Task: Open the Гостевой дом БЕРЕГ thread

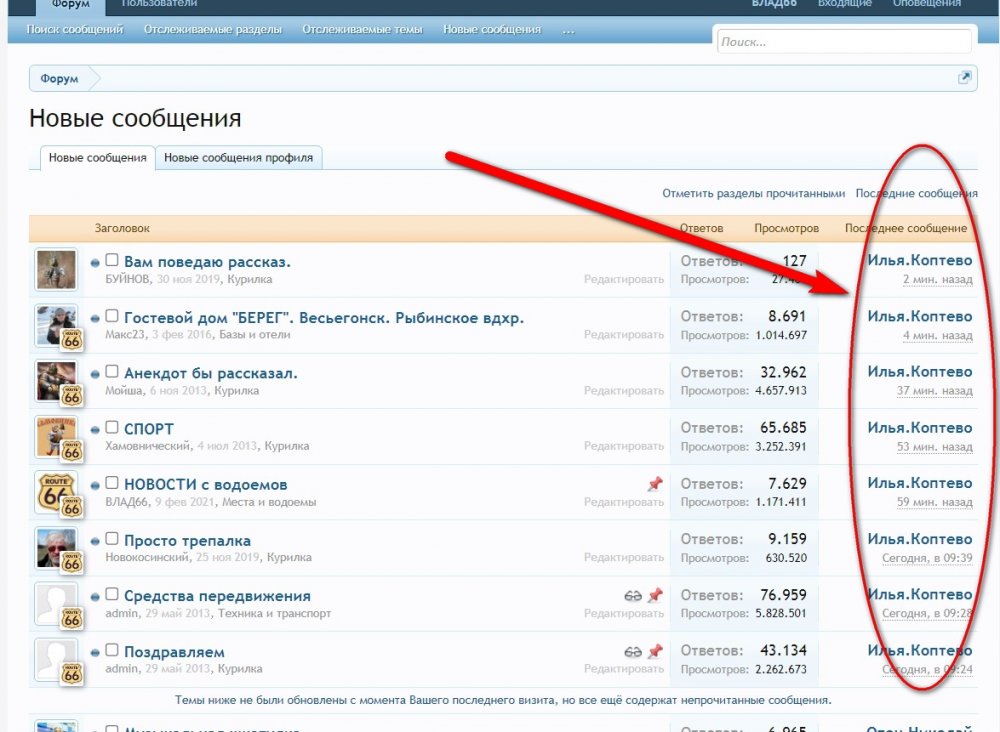Action: coord(324,318)
